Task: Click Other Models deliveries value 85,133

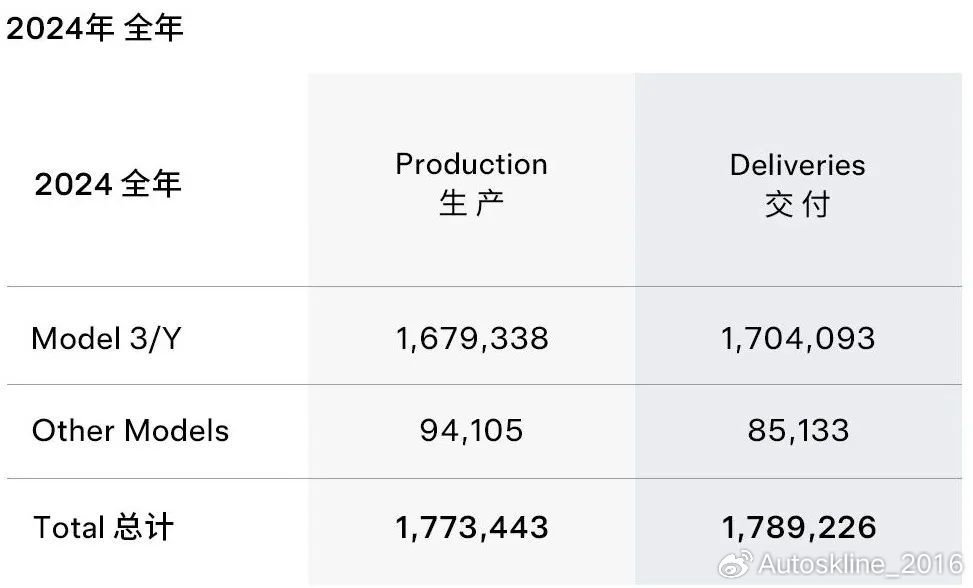Action: coord(798,430)
